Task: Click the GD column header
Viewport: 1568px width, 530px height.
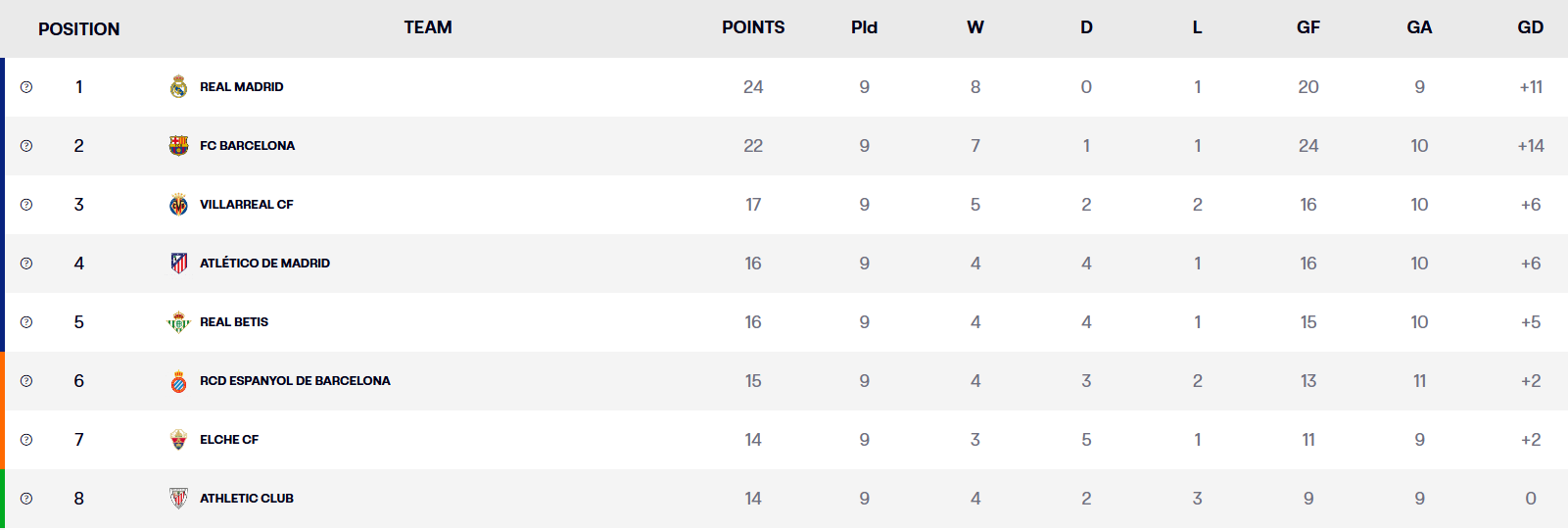Action: coord(1530,27)
